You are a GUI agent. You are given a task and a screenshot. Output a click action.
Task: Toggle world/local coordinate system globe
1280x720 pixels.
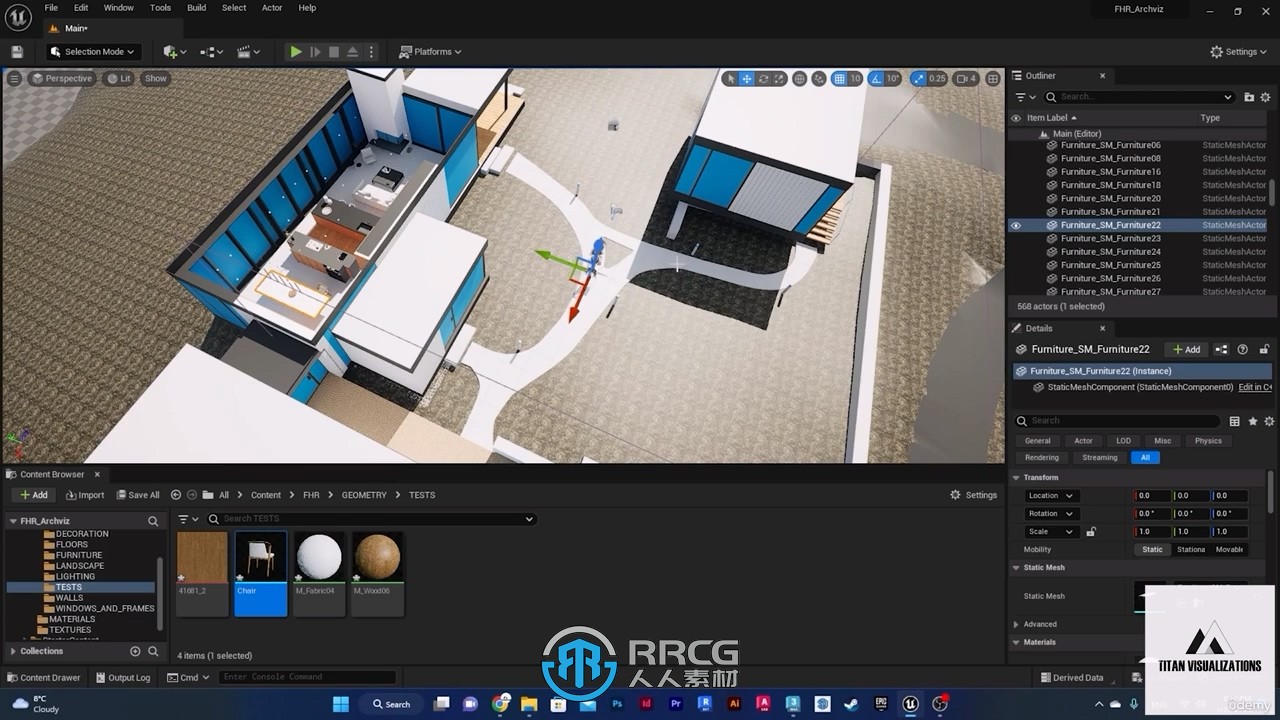801,78
